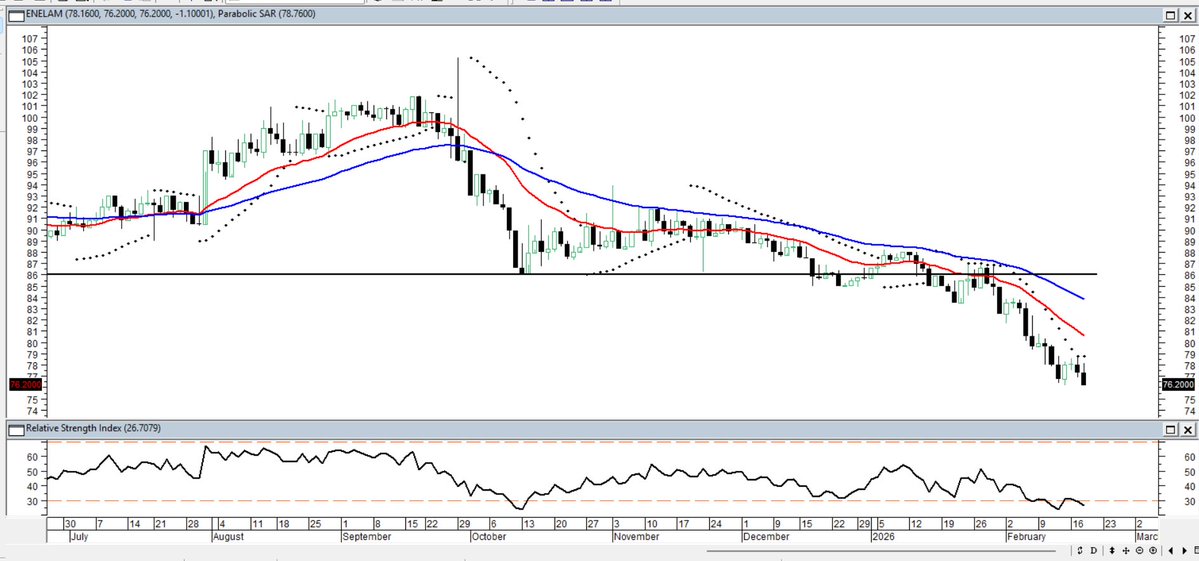Click the Relative Strength Index (26.7079) title
Viewport: 1199px width, 561px height.
(93, 429)
